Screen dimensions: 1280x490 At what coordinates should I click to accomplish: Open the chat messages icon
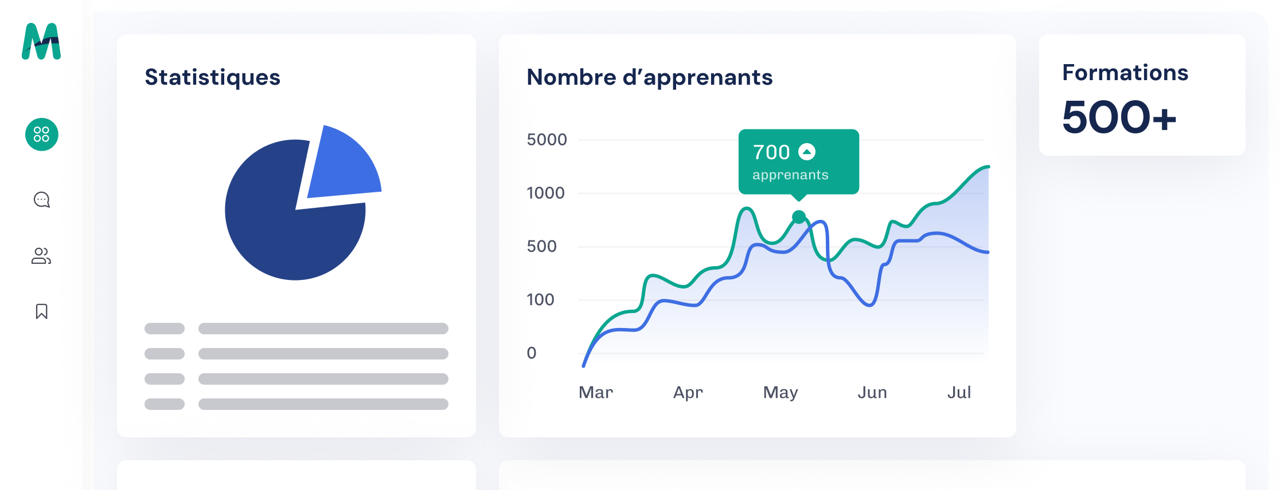pos(42,200)
